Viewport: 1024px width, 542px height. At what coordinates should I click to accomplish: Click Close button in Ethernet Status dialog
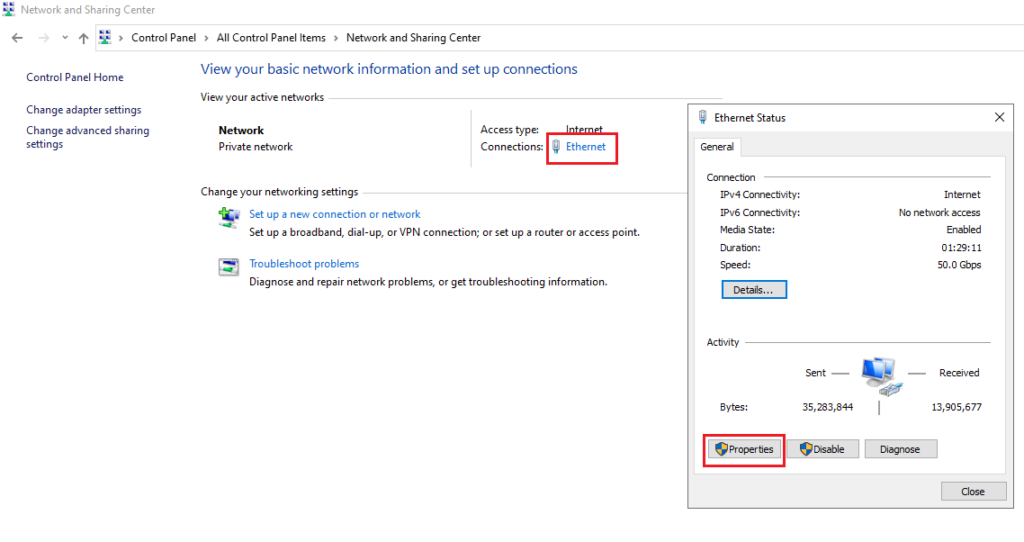click(x=973, y=492)
